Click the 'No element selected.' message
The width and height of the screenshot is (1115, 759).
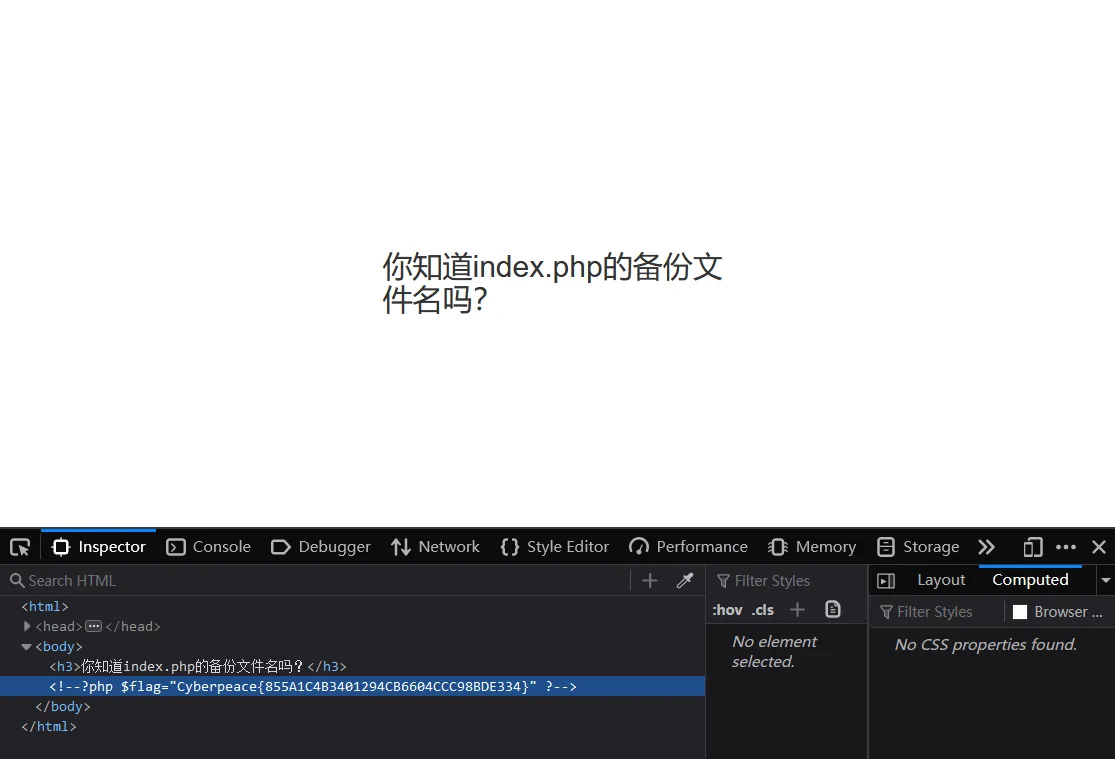point(774,652)
